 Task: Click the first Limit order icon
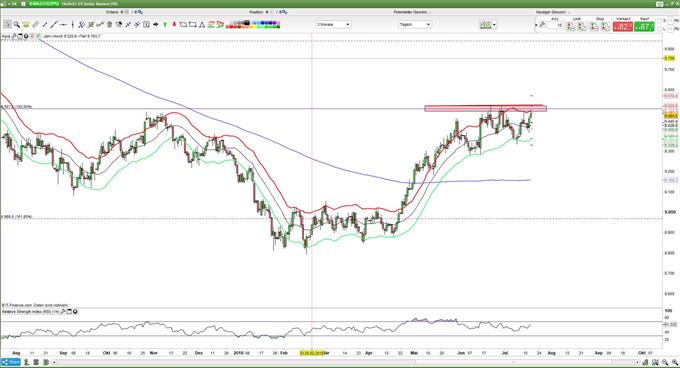pyautogui.click(x=570, y=27)
